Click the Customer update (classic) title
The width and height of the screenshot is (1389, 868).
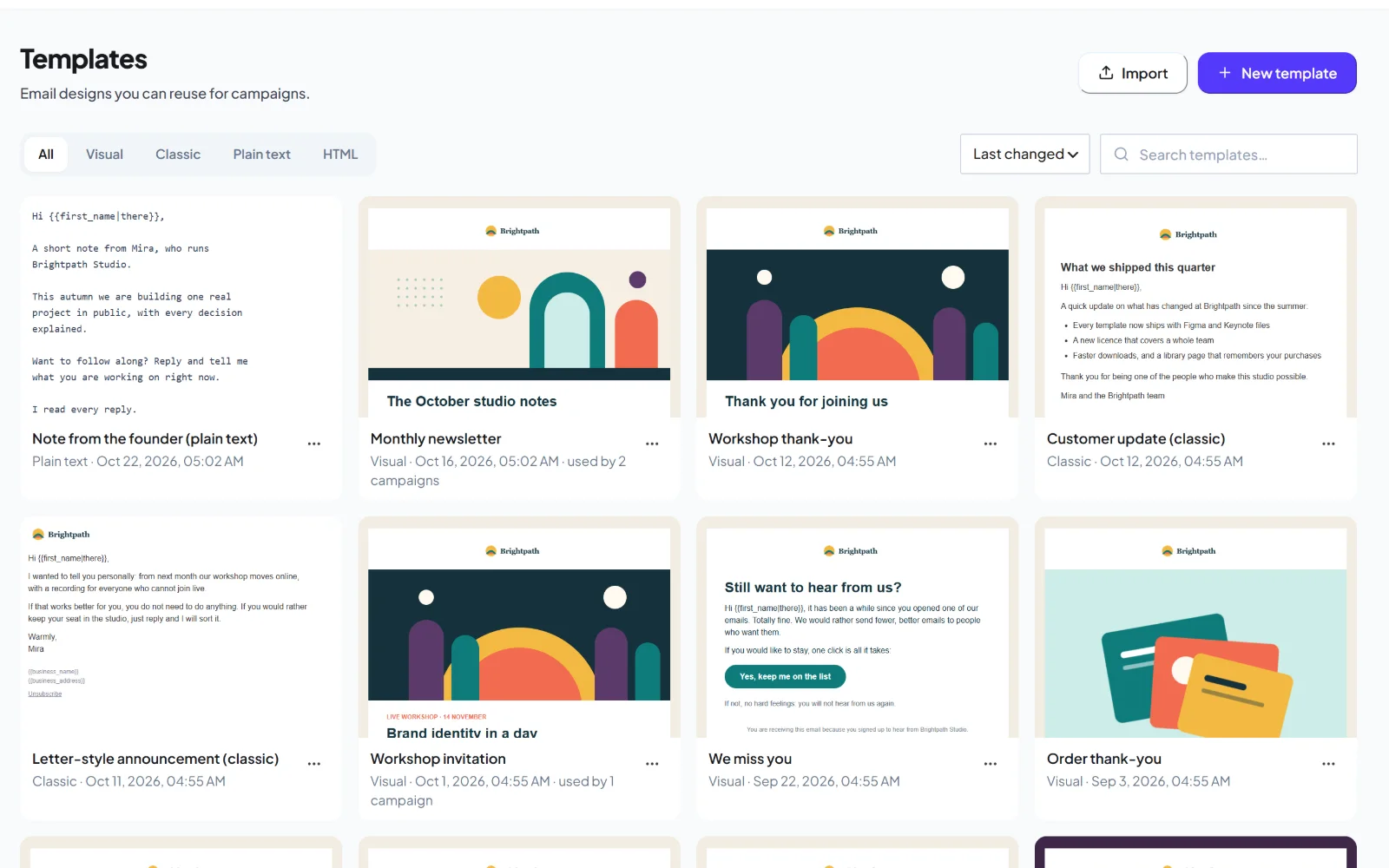[x=1136, y=439]
